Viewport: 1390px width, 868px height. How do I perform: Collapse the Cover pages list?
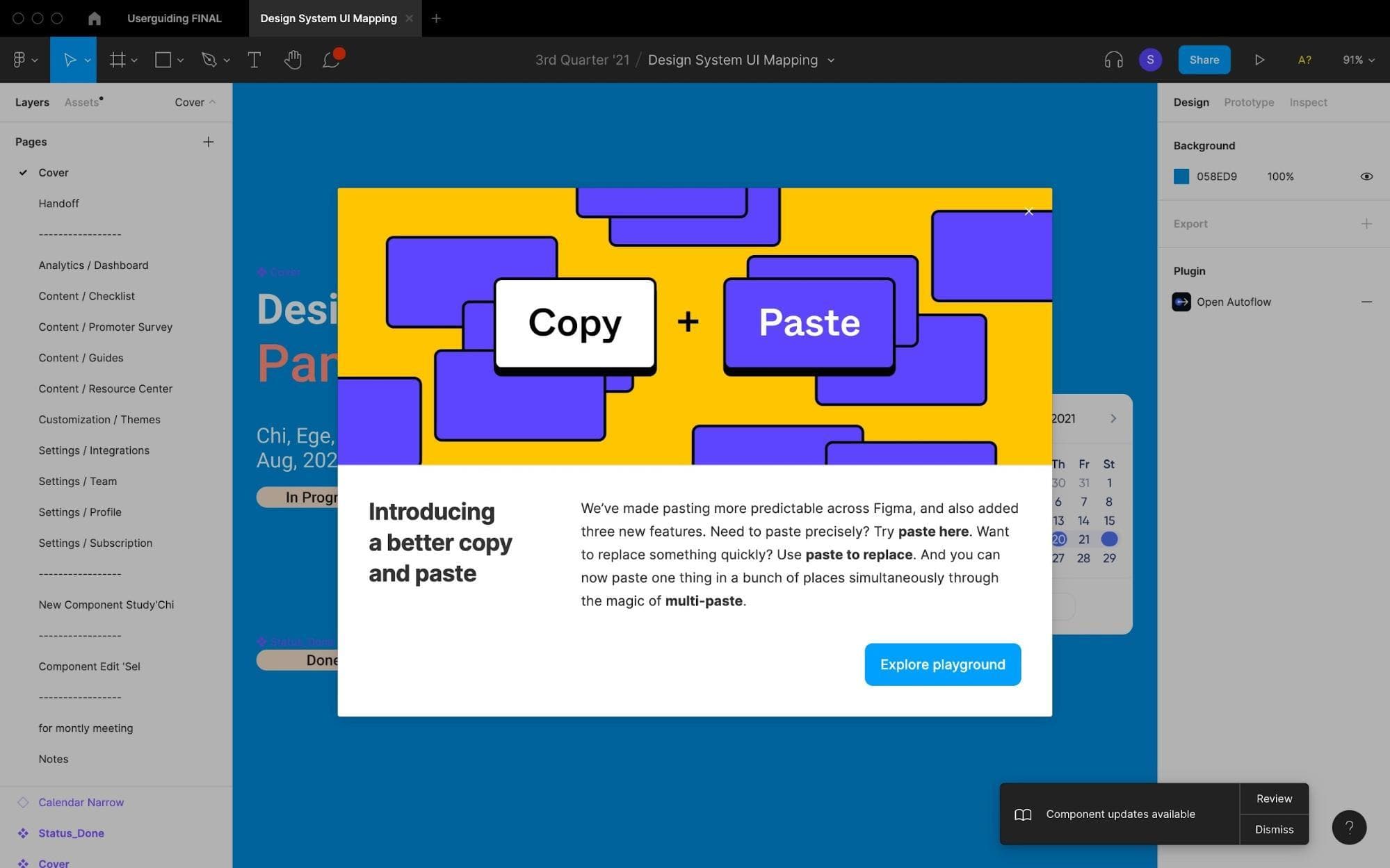[195, 102]
